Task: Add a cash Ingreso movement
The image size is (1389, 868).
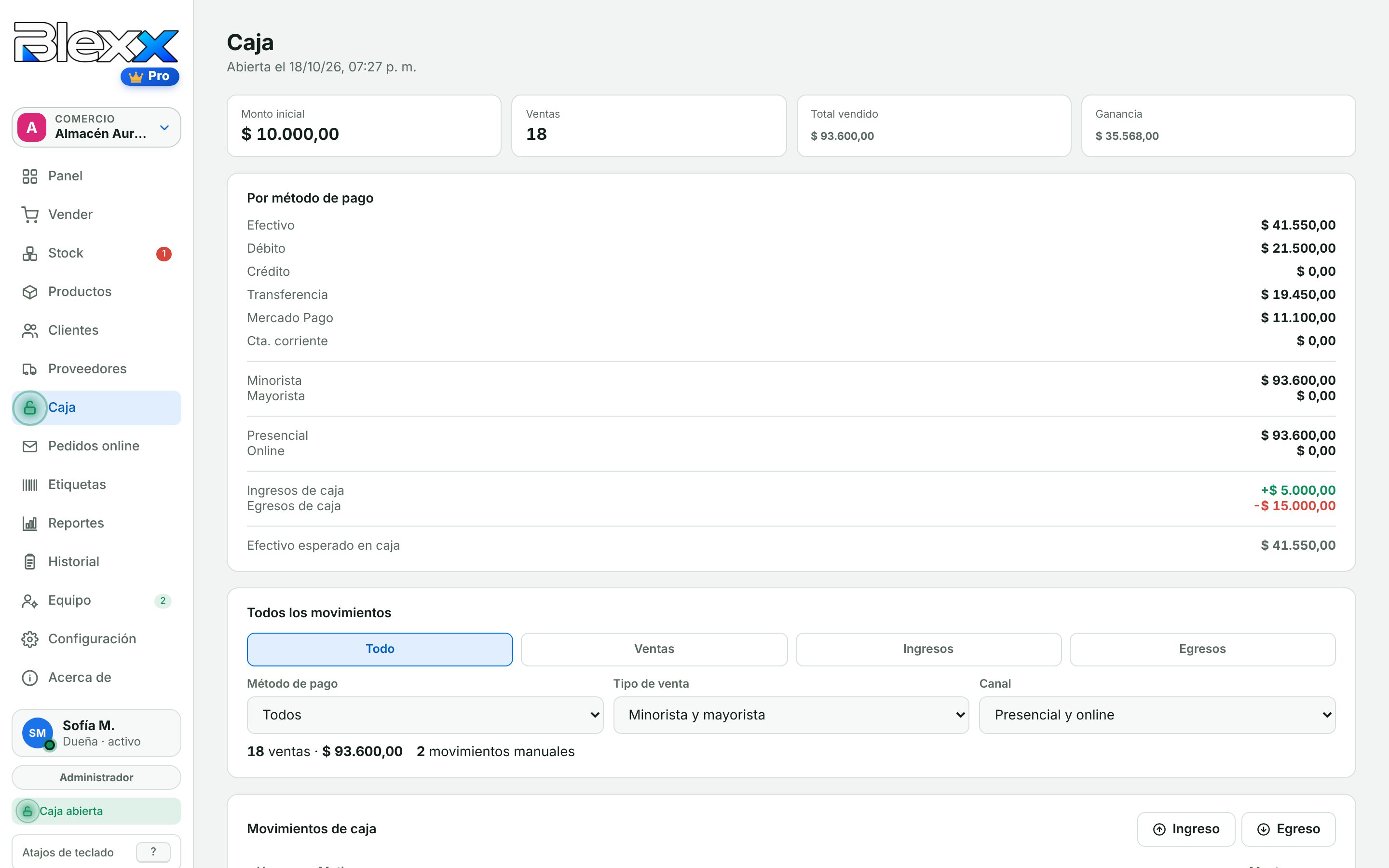Action: click(1186, 829)
